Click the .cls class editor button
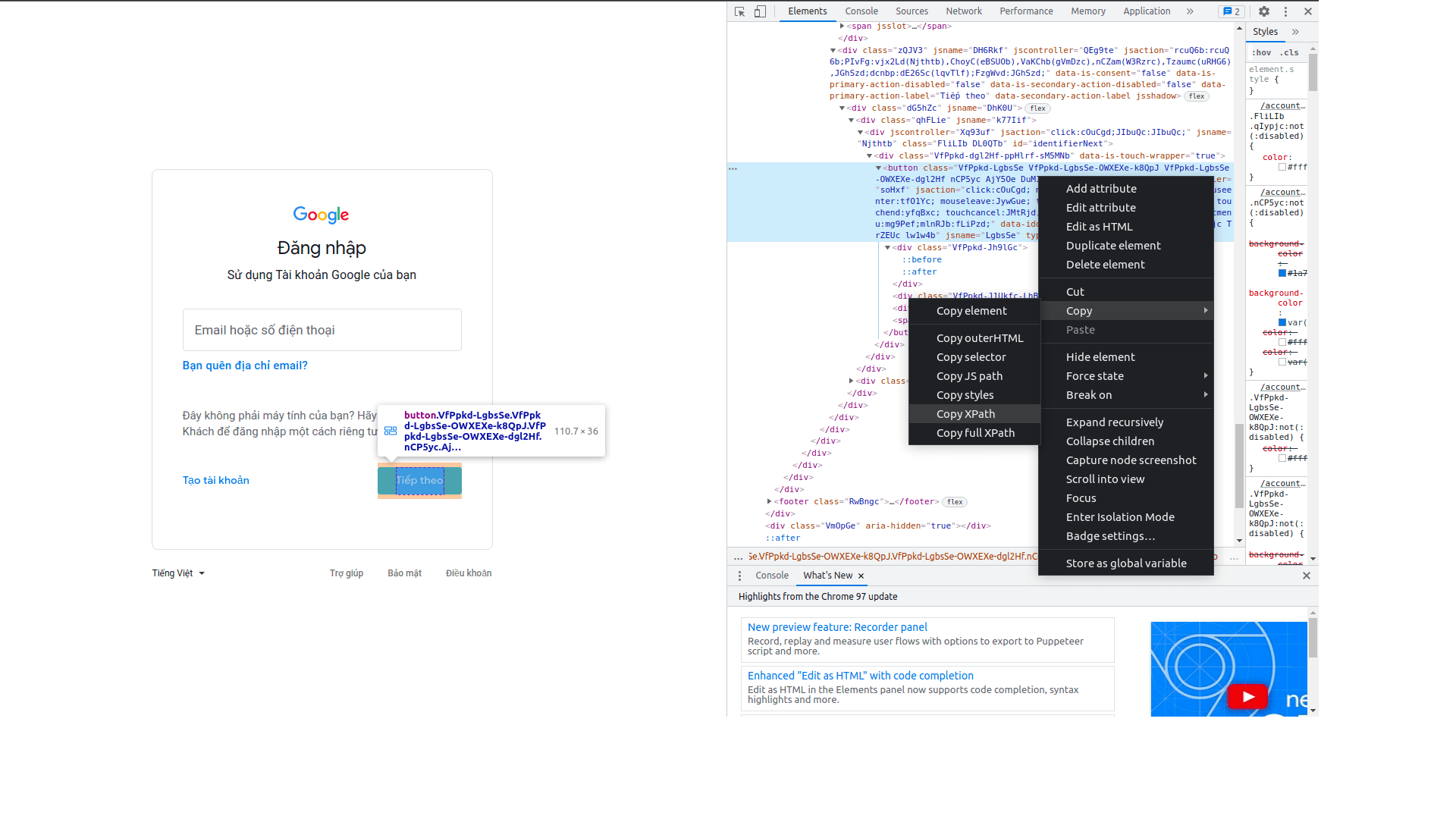The image size is (1456, 819). (1289, 52)
